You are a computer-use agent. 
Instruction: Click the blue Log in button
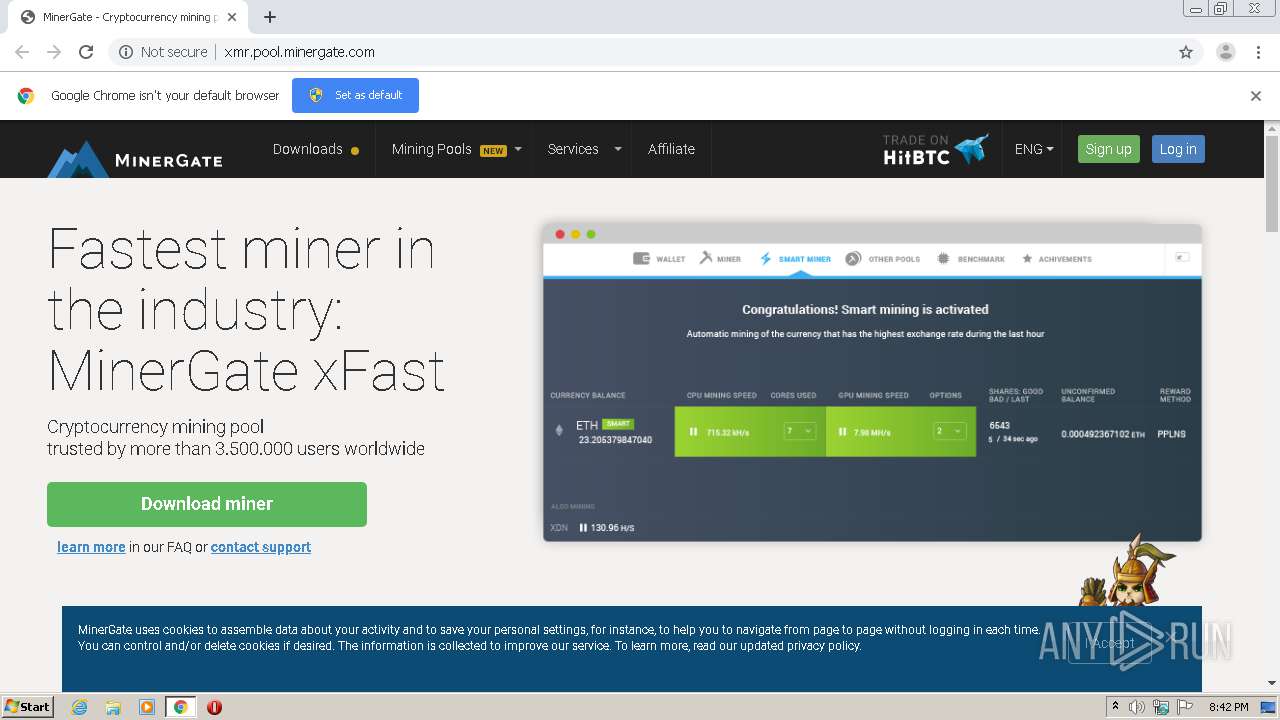(1178, 149)
